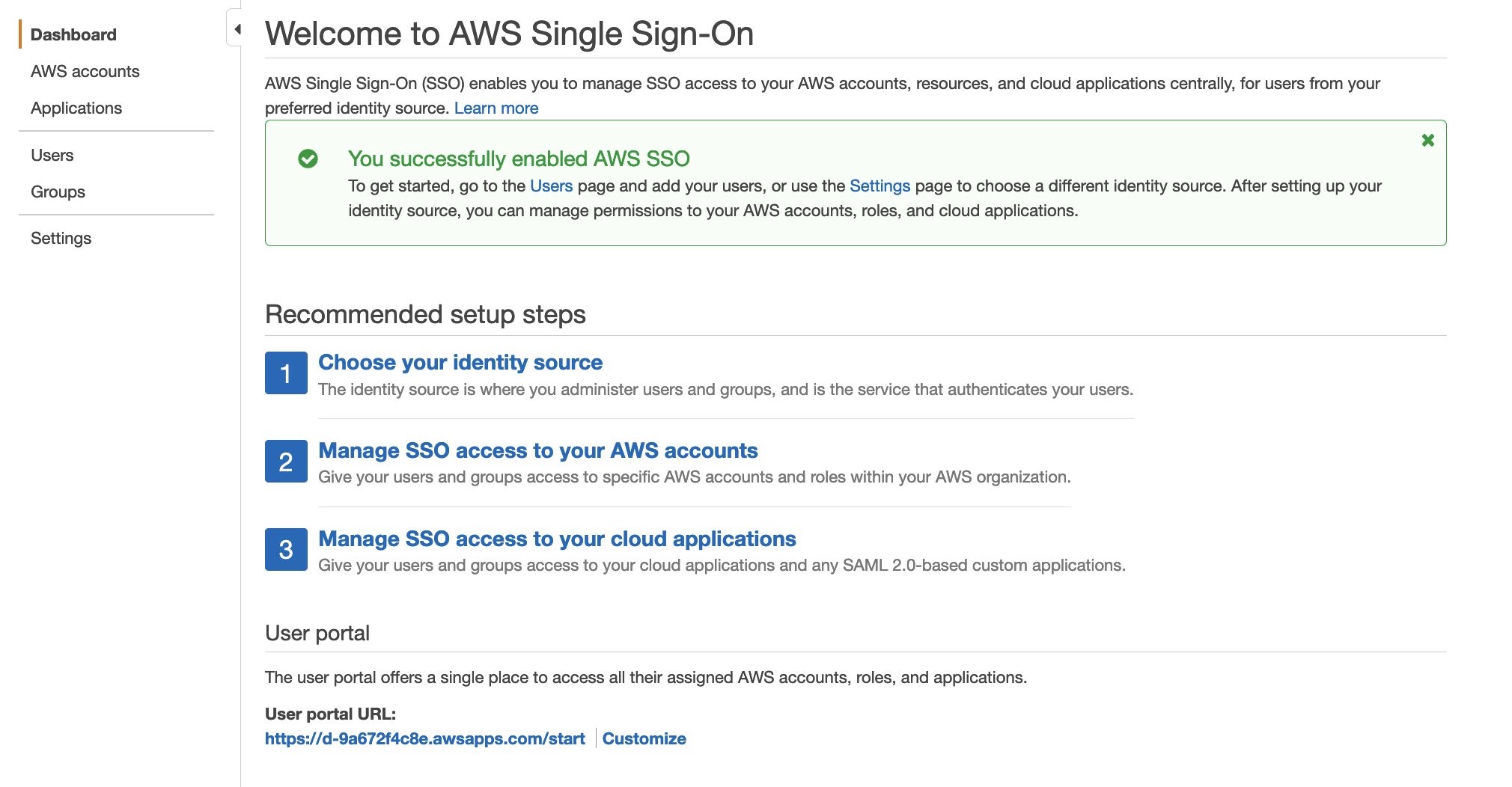
Task: Open Groups in the sidebar
Action: pos(58,192)
